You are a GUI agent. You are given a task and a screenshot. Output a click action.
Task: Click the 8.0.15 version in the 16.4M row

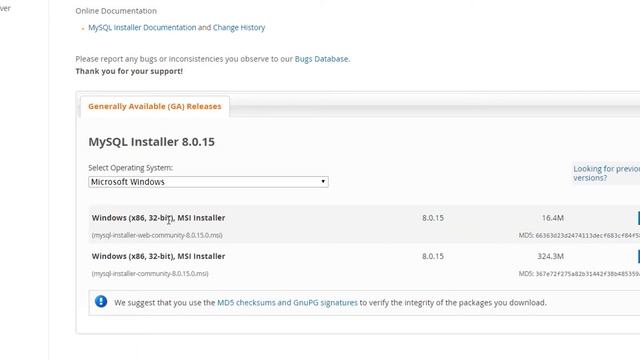click(x=433, y=218)
